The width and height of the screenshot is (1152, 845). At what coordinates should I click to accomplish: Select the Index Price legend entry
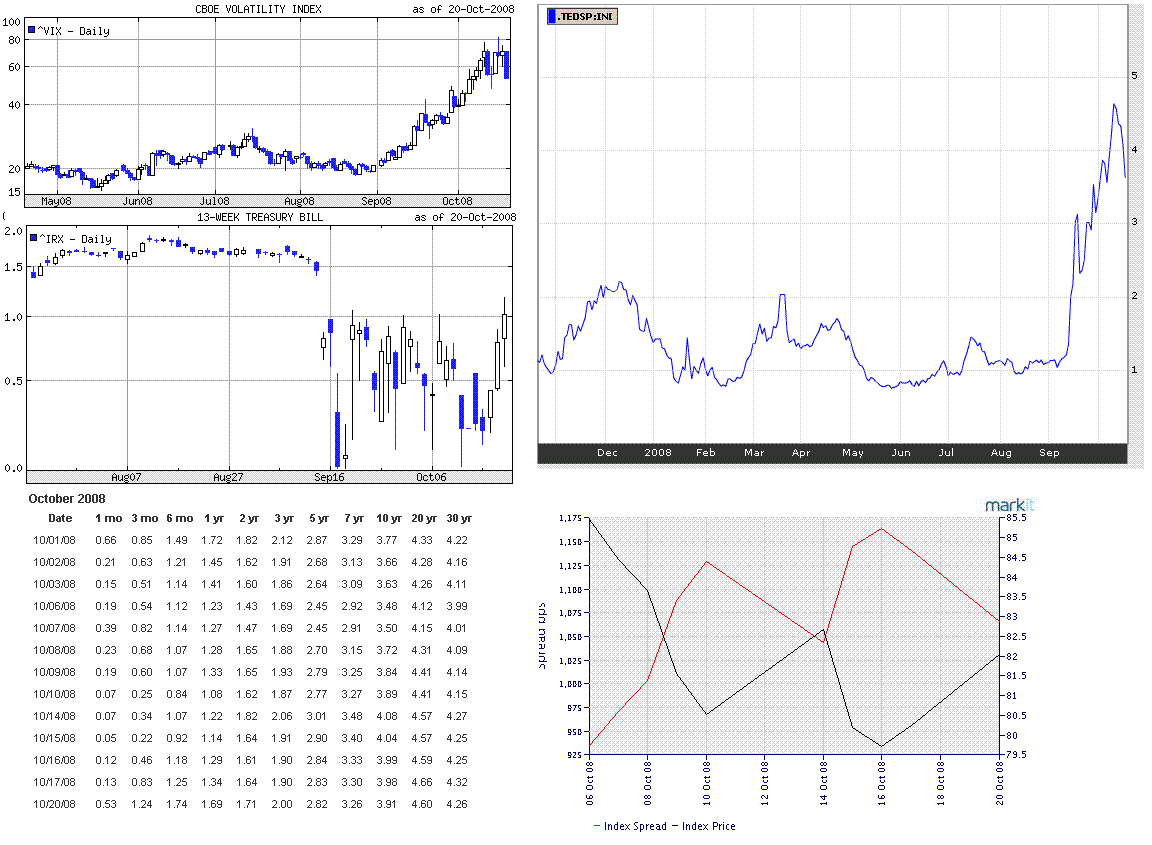(704, 826)
